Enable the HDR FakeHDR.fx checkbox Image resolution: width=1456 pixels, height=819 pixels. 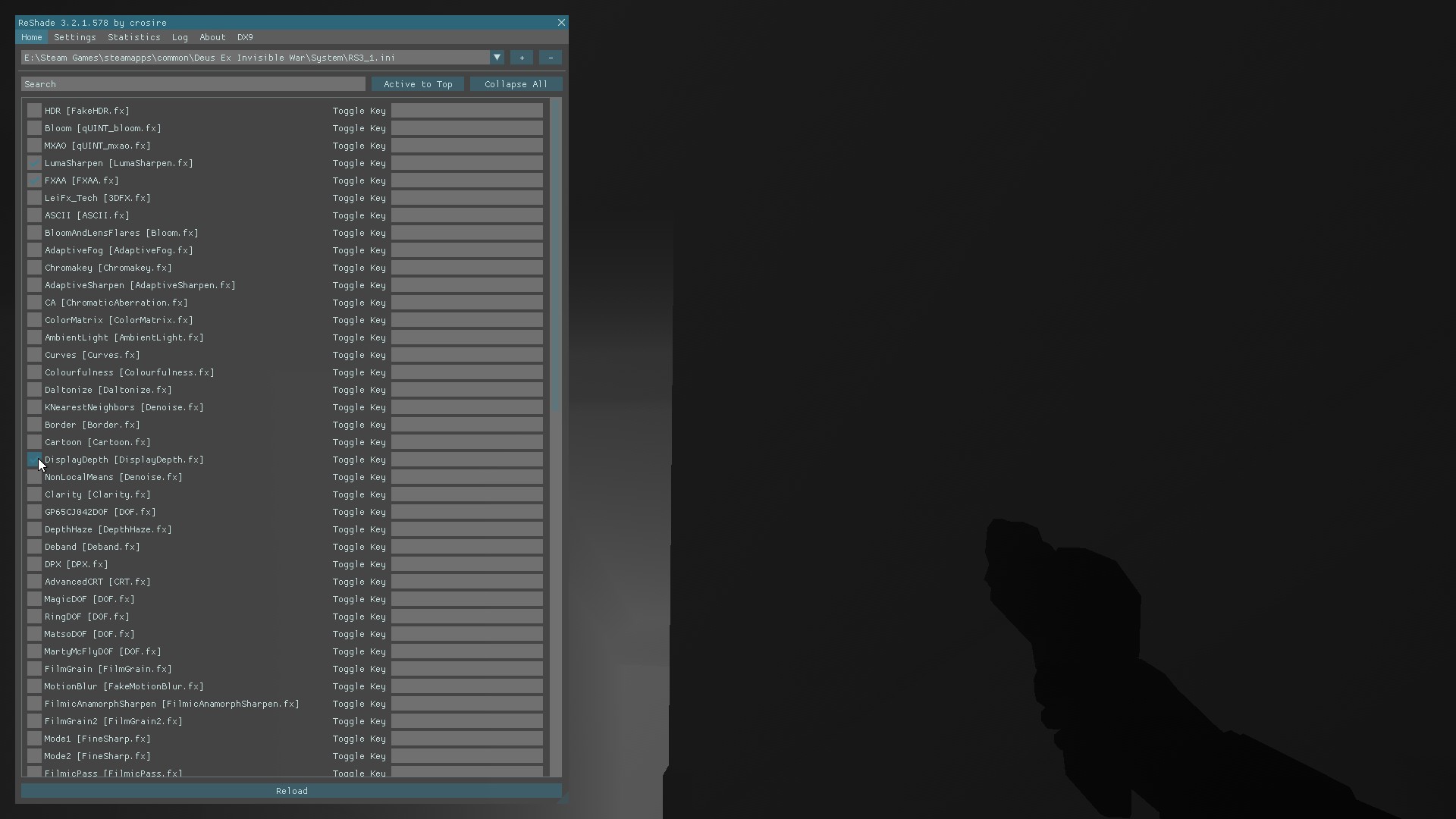pyautogui.click(x=34, y=111)
